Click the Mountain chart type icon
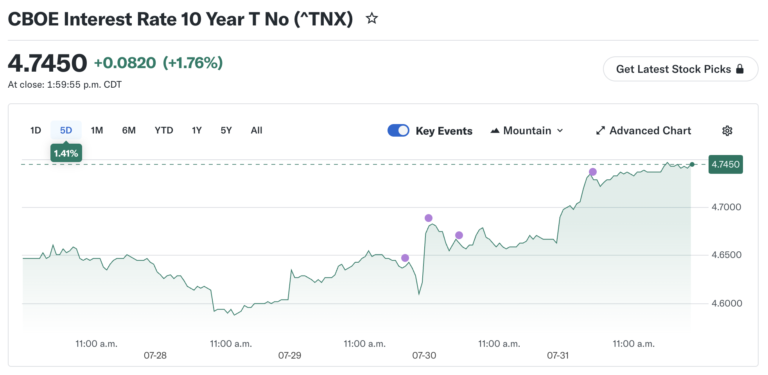The image size is (768, 375). point(495,131)
